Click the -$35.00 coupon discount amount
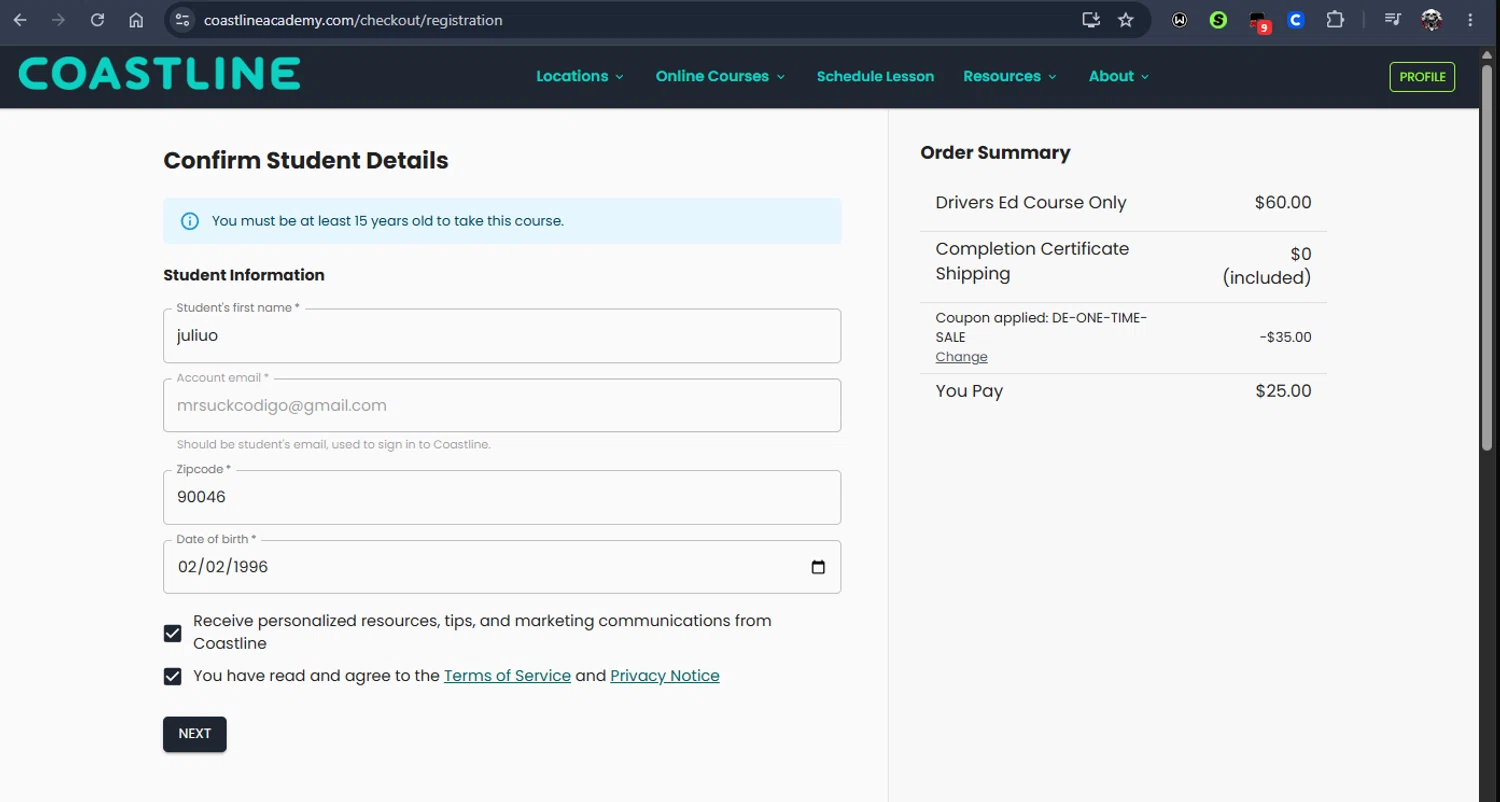The width and height of the screenshot is (1500, 802). click(x=1285, y=337)
